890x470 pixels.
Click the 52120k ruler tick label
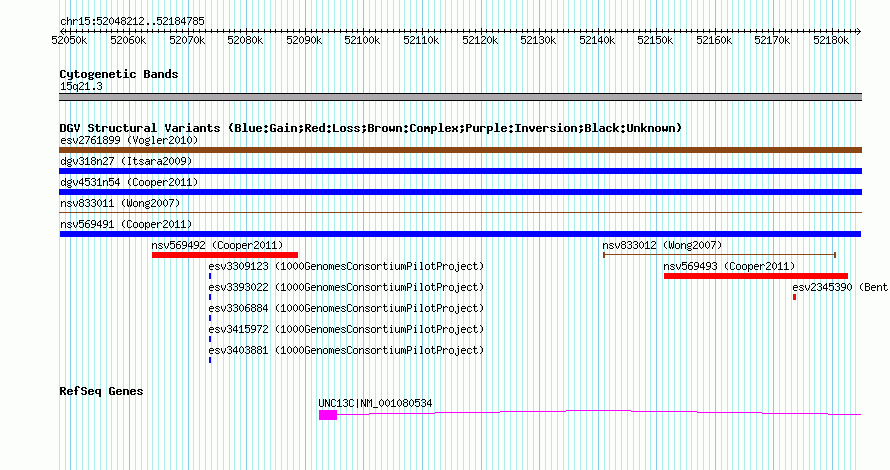(480, 40)
